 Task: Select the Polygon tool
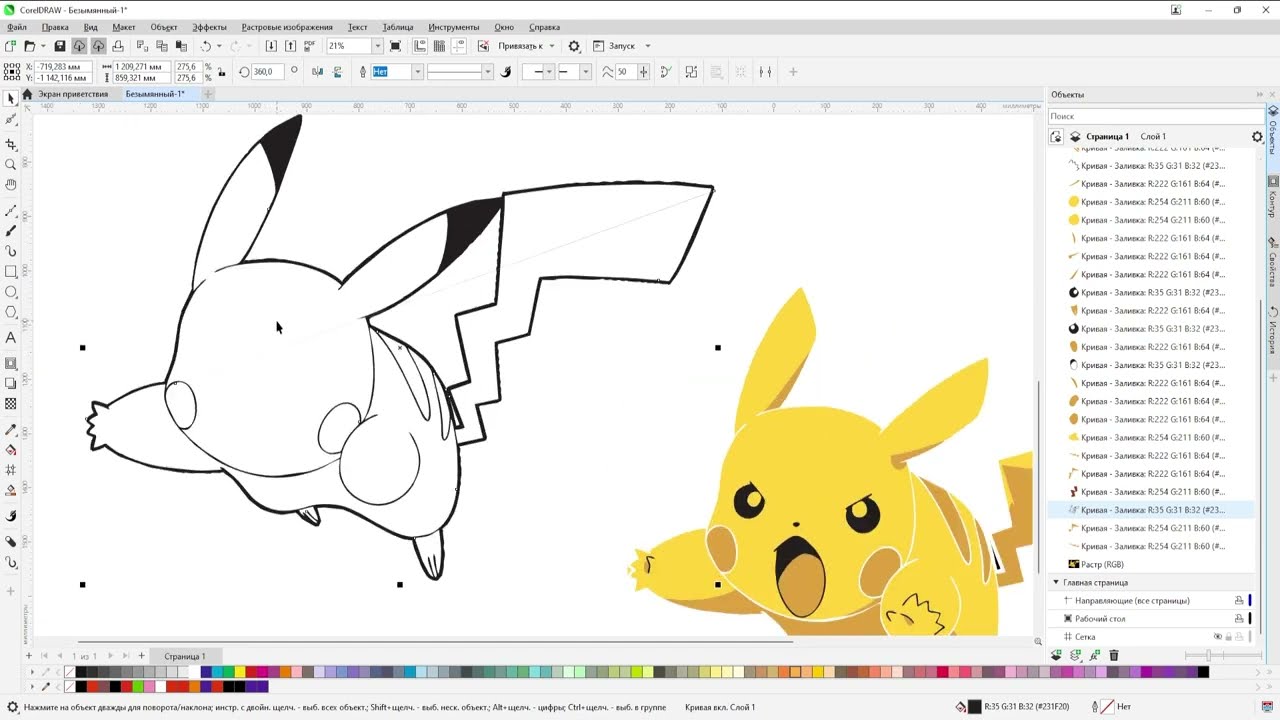point(11,312)
